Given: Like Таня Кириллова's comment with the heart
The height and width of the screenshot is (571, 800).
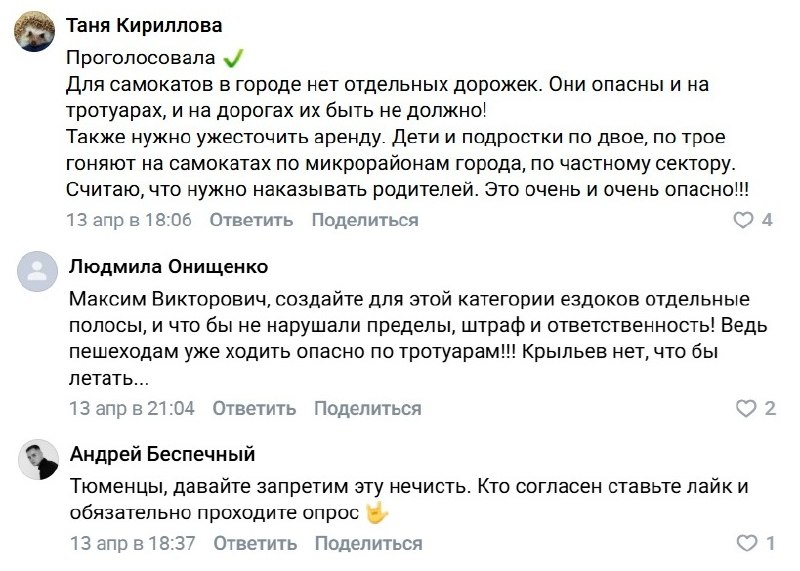Looking at the screenshot, I should [743, 220].
